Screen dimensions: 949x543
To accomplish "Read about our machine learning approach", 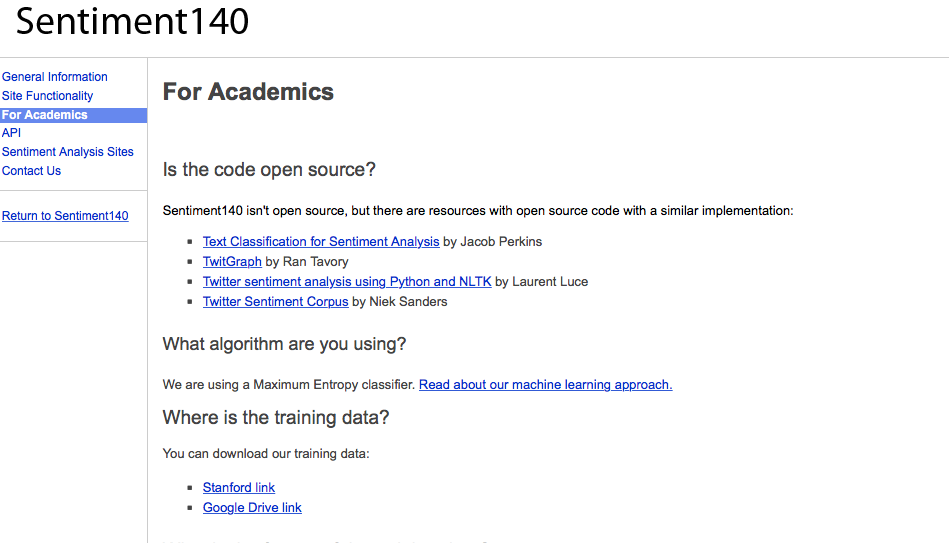I will [545, 385].
